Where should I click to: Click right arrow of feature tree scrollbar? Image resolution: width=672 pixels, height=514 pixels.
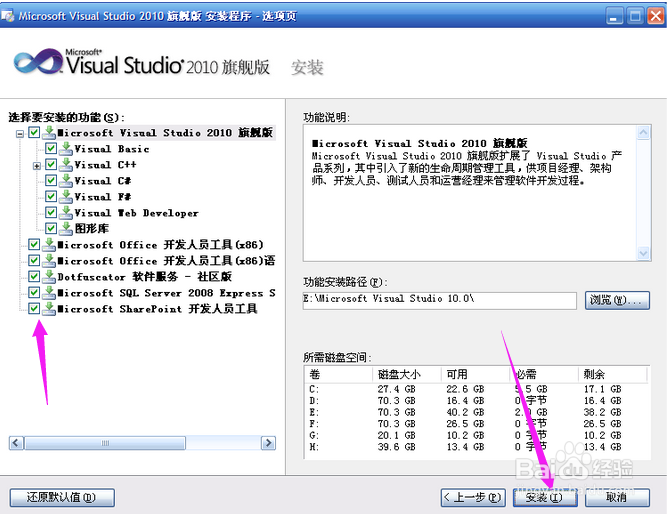coord(269,443)
